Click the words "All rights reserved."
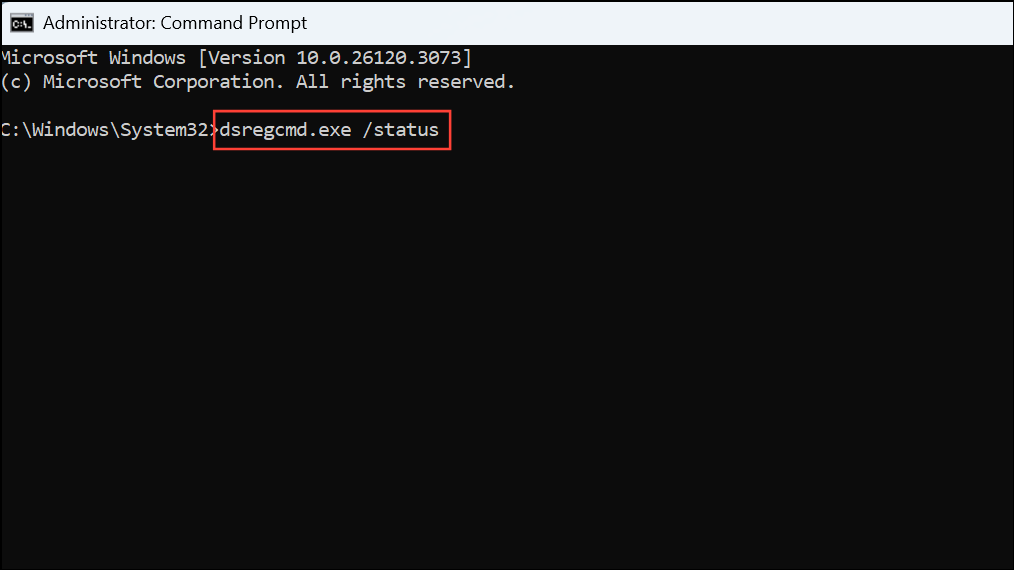 (405, 82)
